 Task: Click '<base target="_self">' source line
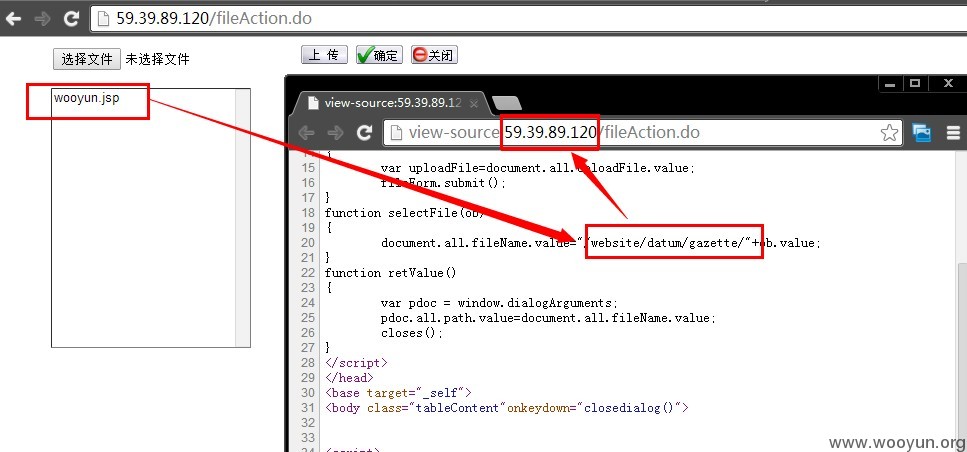398,393
